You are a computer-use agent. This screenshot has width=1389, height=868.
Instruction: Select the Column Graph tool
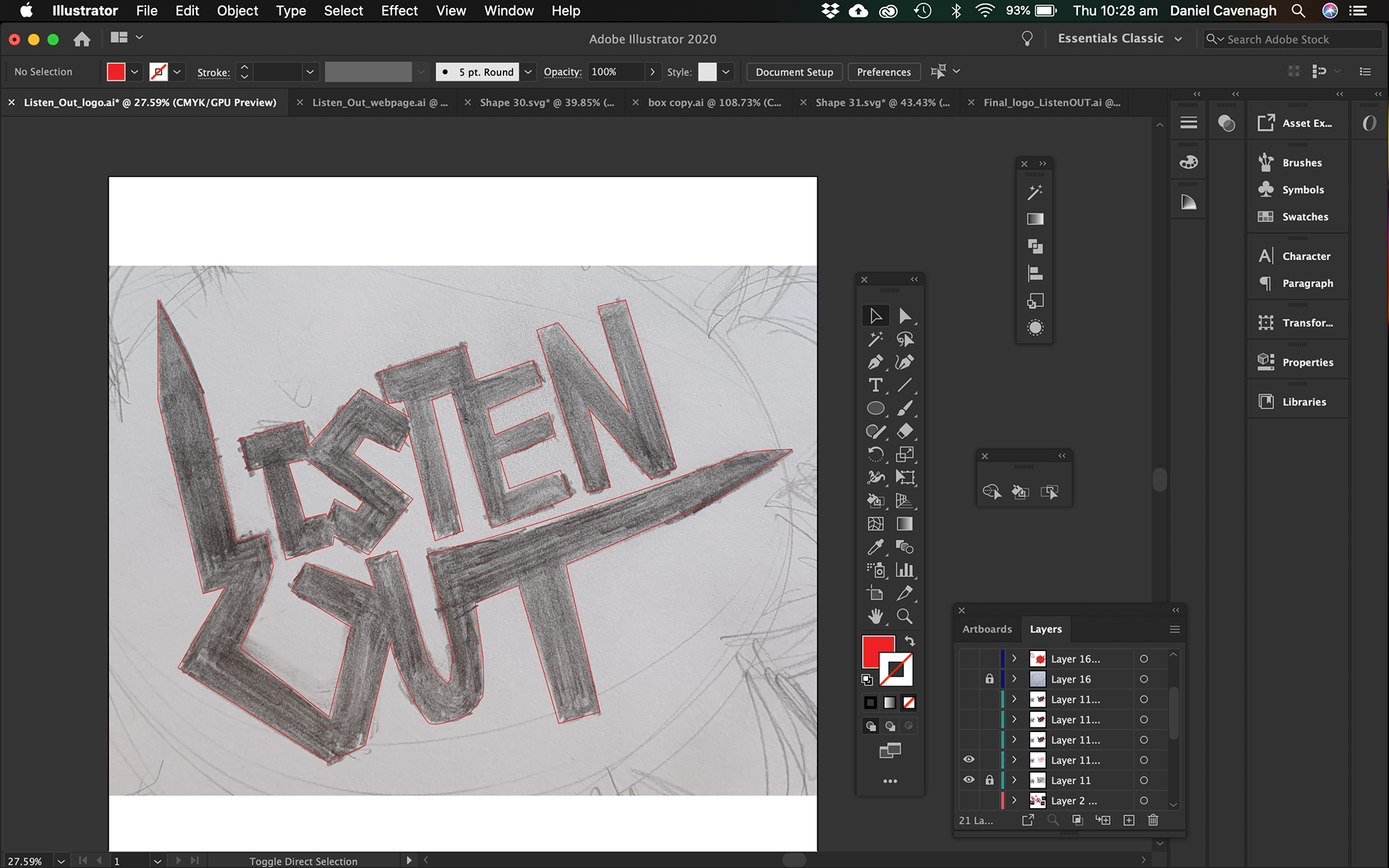[904, 571]
